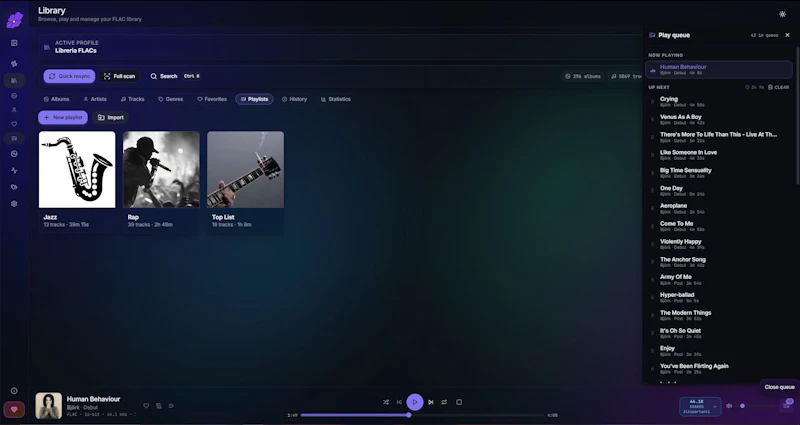Image resolution: width=800 pixels, height=425 pixels.
Task: Open the Top List playlist thumbnail
Action: tap(245, 169)
